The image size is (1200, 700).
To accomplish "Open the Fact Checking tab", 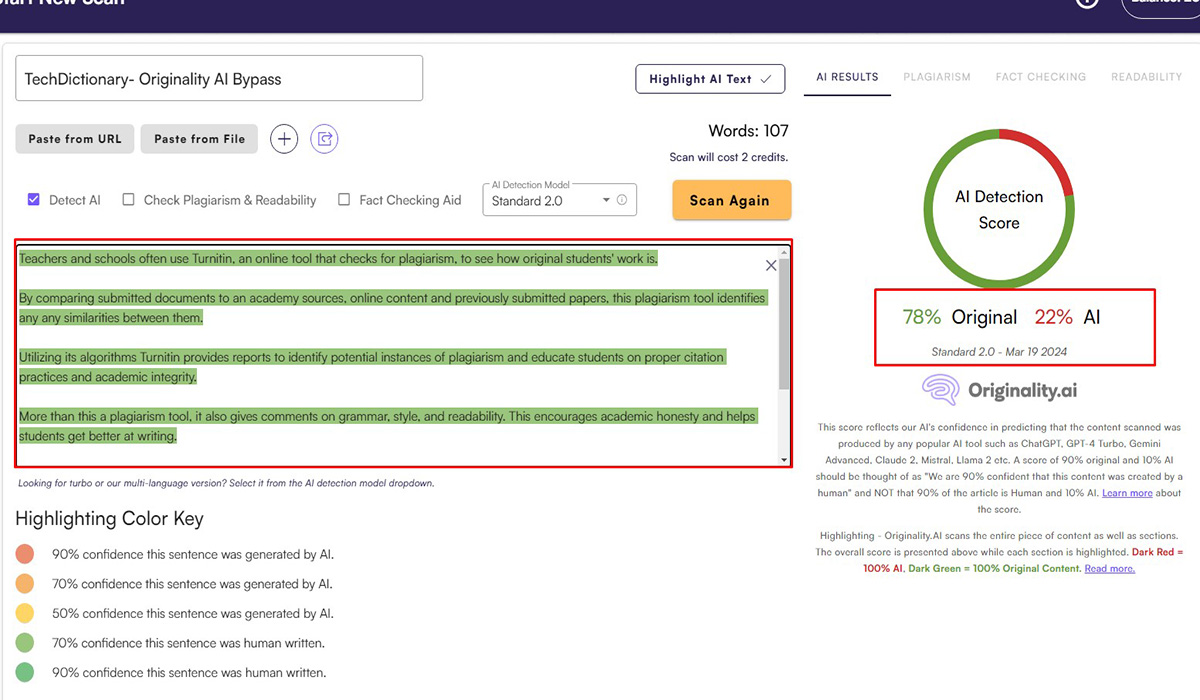I will point(1040,77).
